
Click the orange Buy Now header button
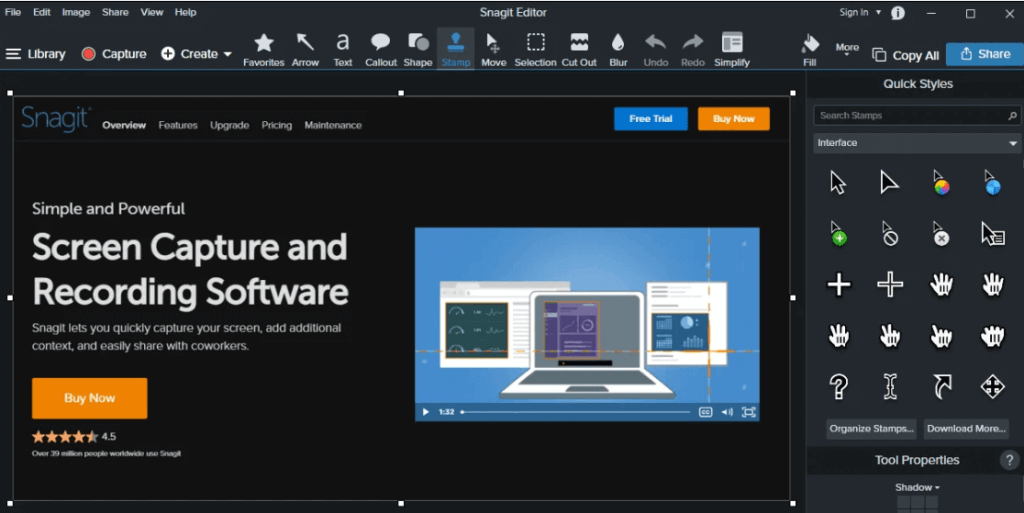click(733, 119)
